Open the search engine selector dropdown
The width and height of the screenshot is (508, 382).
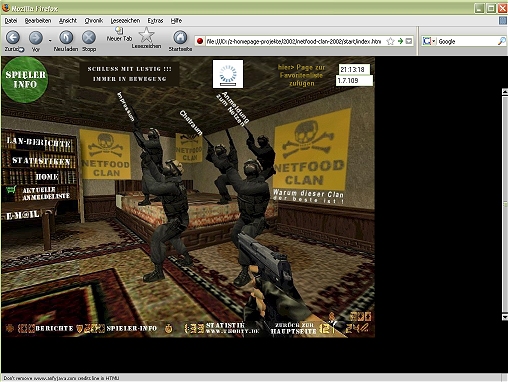(x=434, y=41)
